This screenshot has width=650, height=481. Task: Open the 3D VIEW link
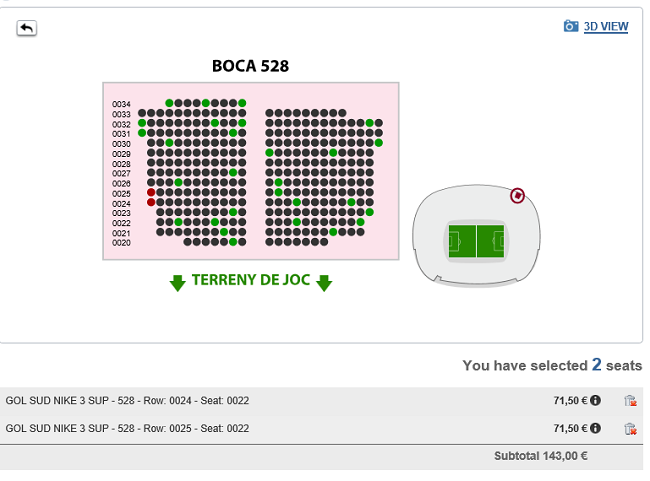point(606,27)
